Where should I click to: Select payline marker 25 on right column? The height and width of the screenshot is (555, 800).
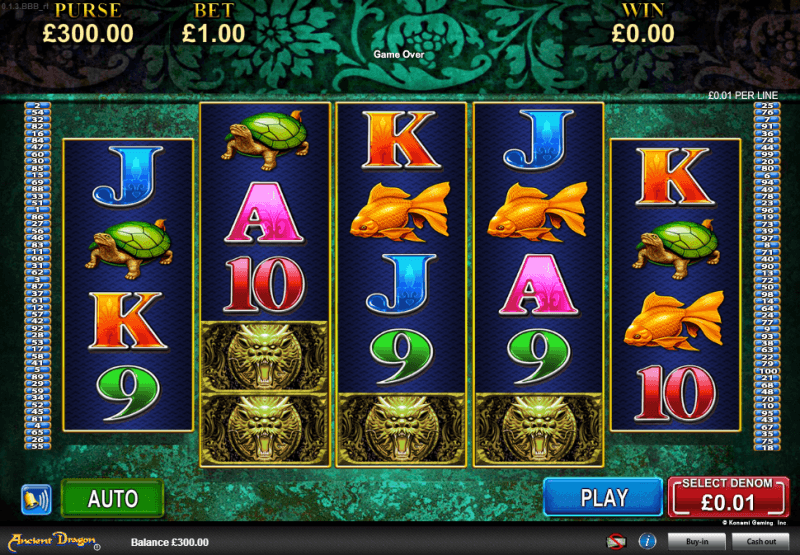767,106
